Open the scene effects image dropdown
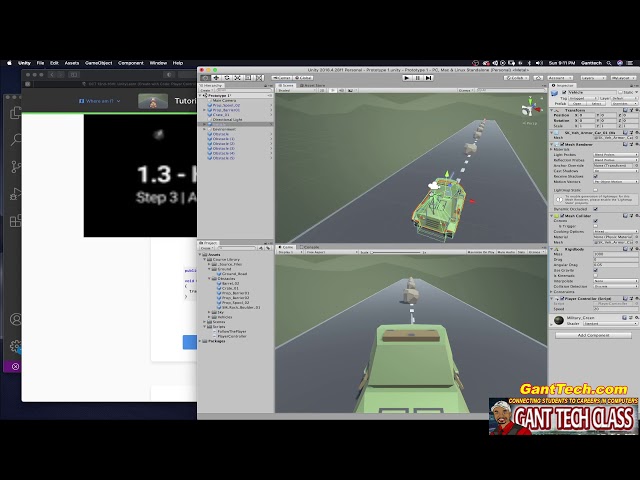Screen dimensions: 640x480 coord(351,90)
